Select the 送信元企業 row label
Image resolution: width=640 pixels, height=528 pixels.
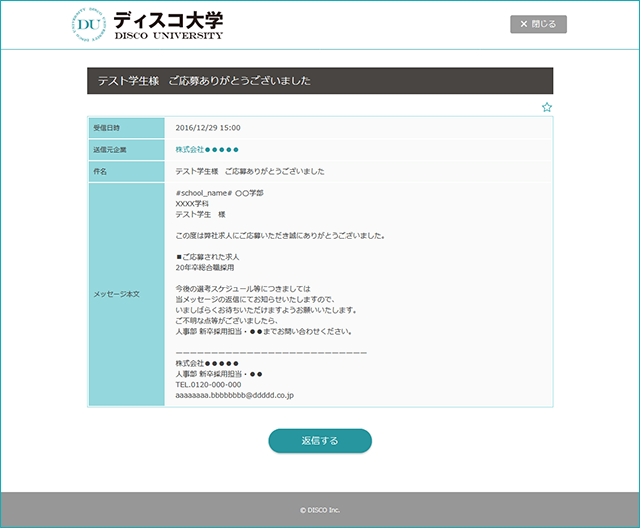point(110,150)
